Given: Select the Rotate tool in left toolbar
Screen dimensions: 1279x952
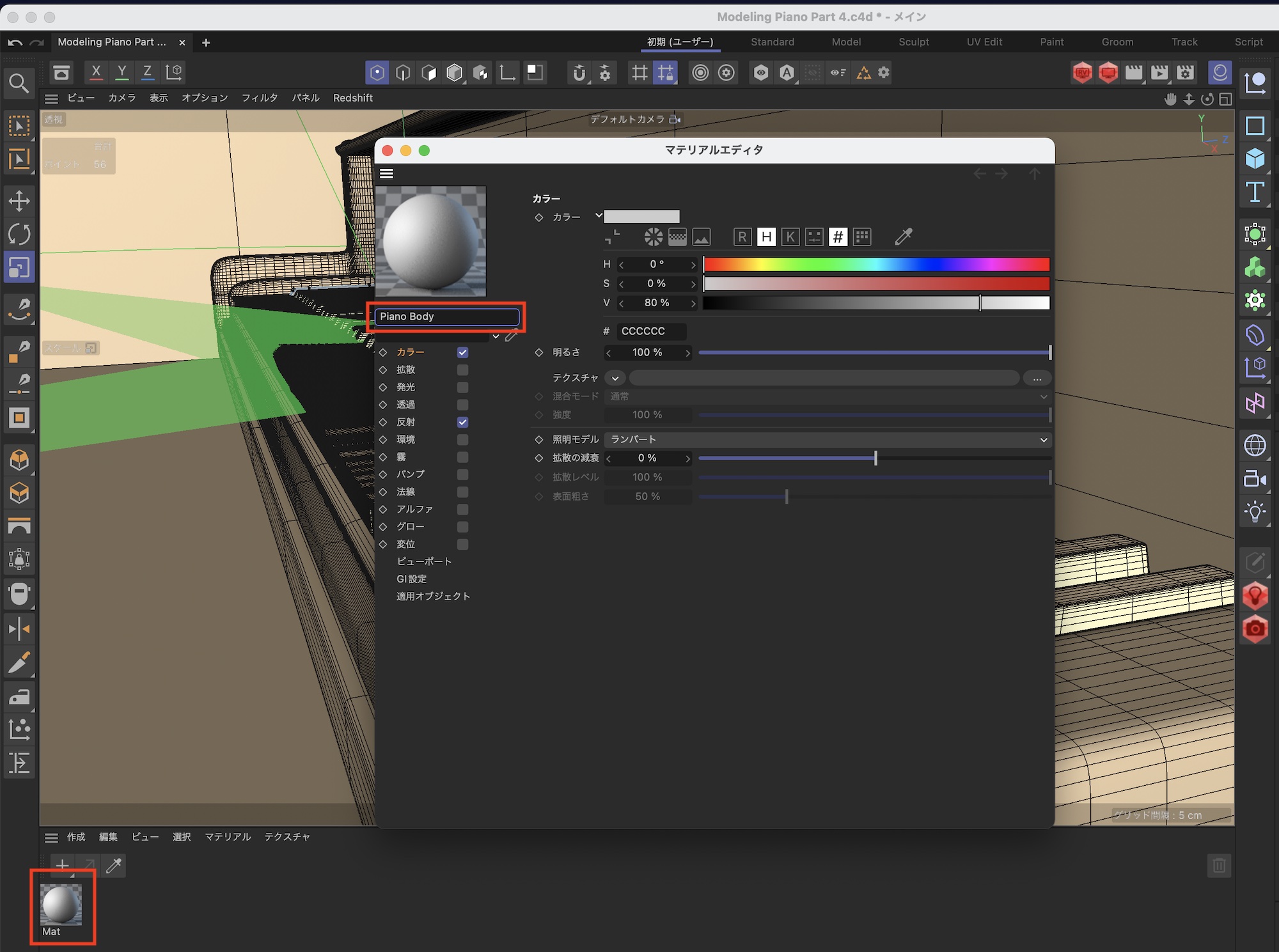Looking at the screenshot, I should (19, 234).
